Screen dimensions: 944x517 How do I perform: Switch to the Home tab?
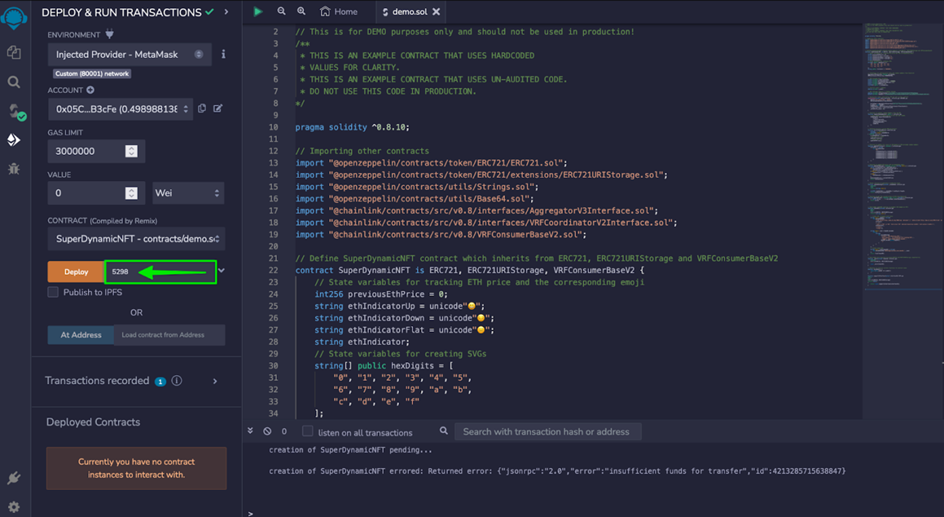[338, 11]
